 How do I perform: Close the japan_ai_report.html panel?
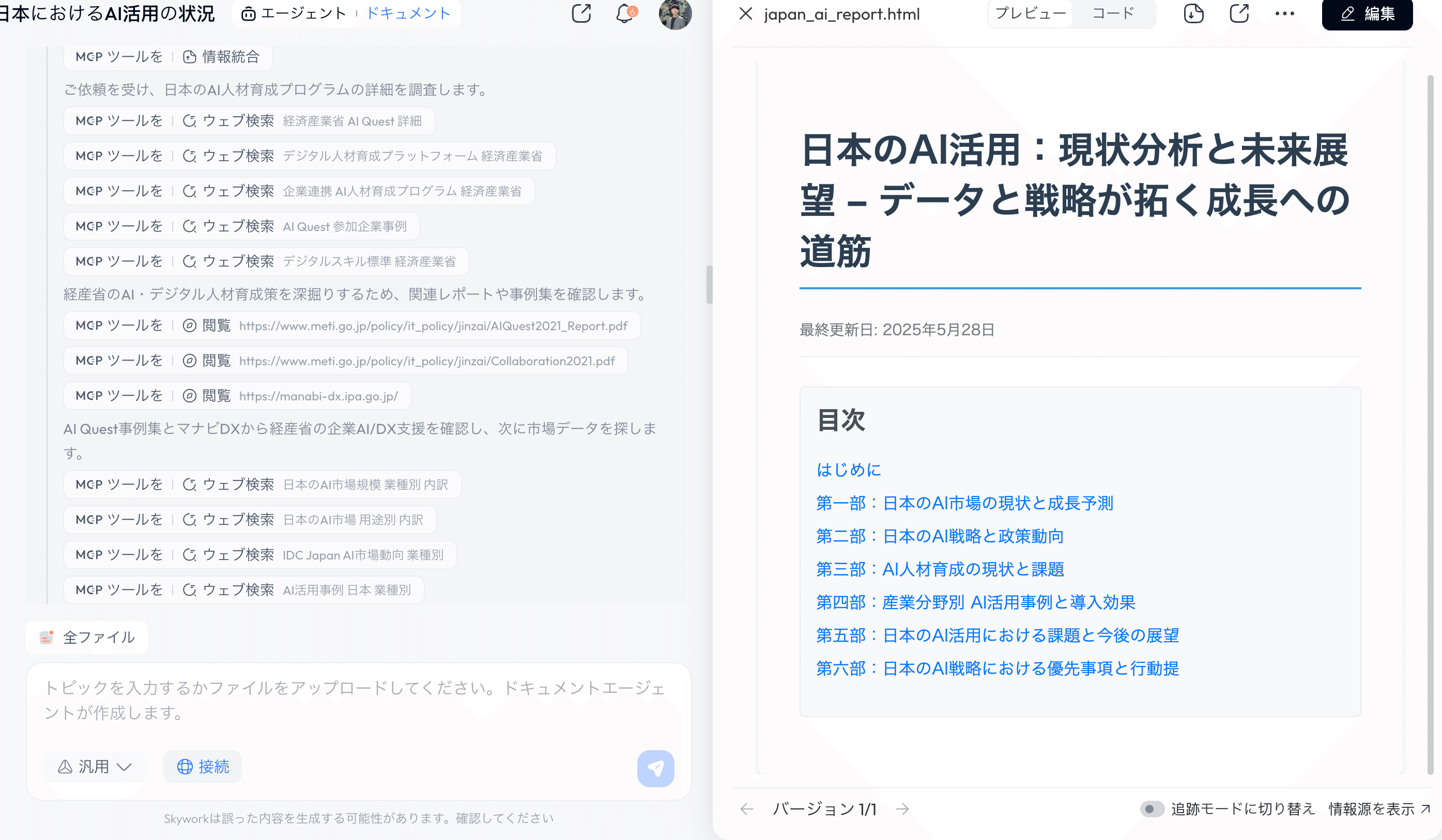click(745, 13)
